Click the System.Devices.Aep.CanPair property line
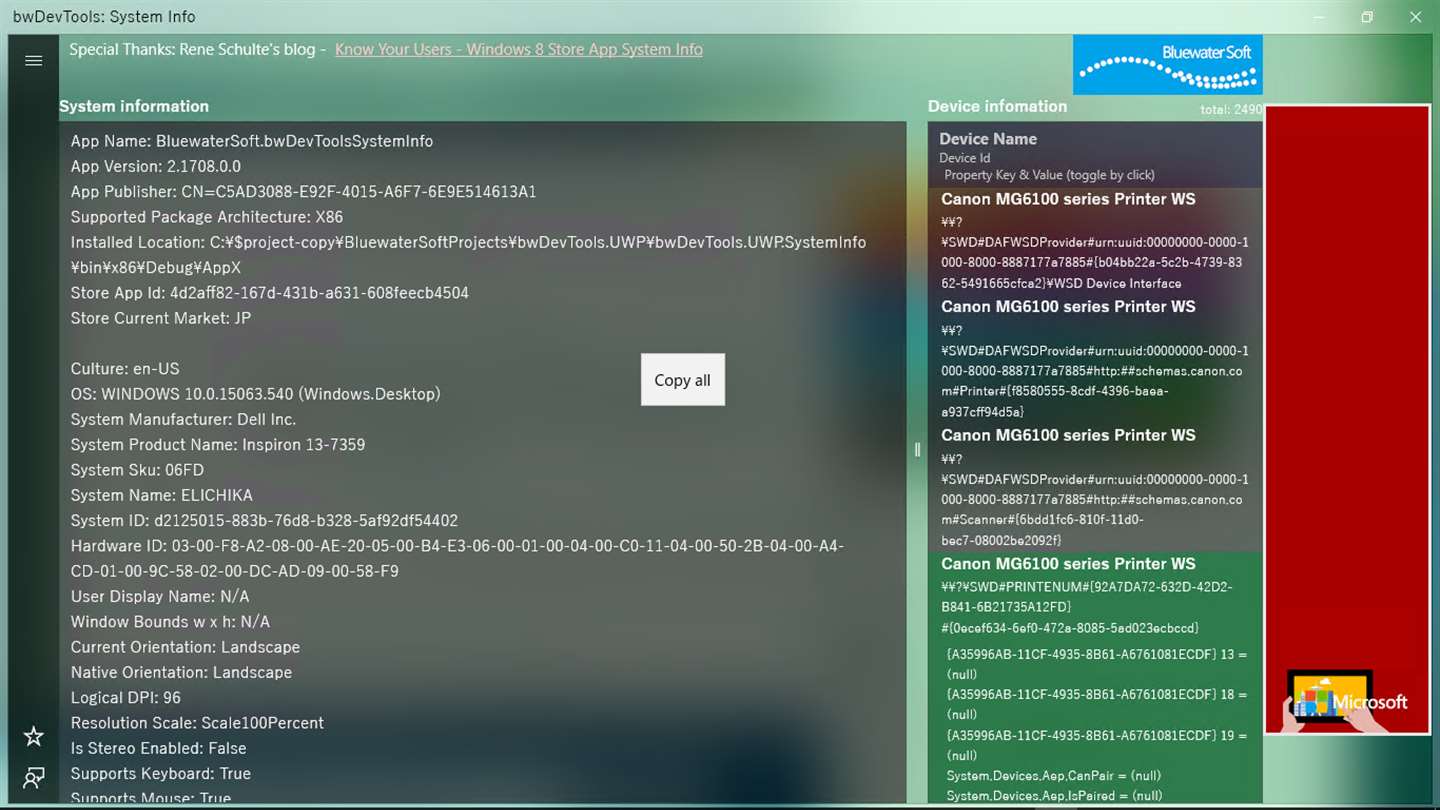Viewport: 1440px width, 810px height. pos(1053,776)
